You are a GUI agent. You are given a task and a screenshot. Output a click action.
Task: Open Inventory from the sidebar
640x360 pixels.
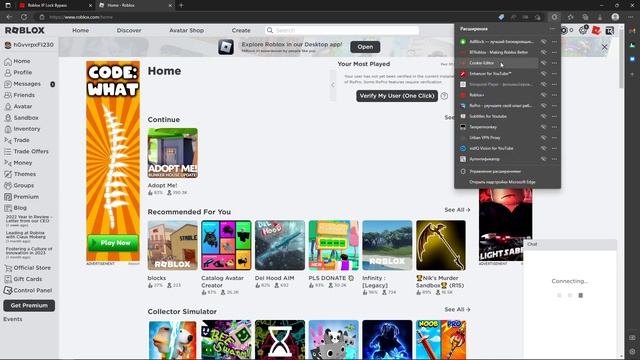tap(22, 129)
